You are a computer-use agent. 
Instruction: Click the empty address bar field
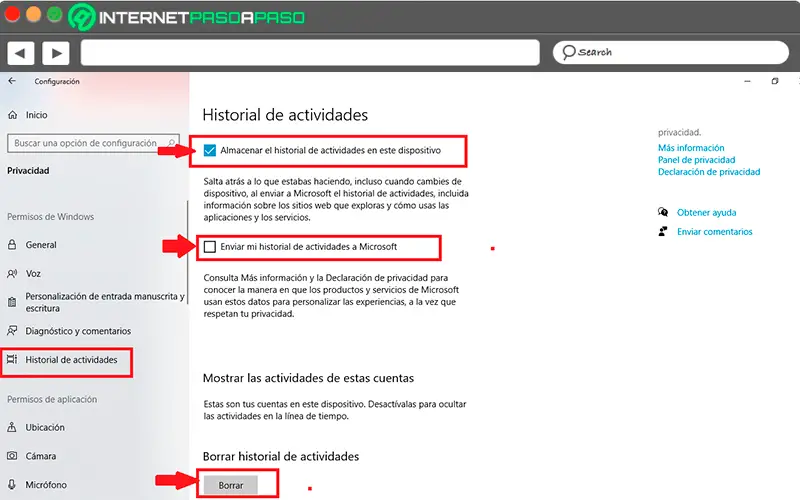[x=310, y=52]
